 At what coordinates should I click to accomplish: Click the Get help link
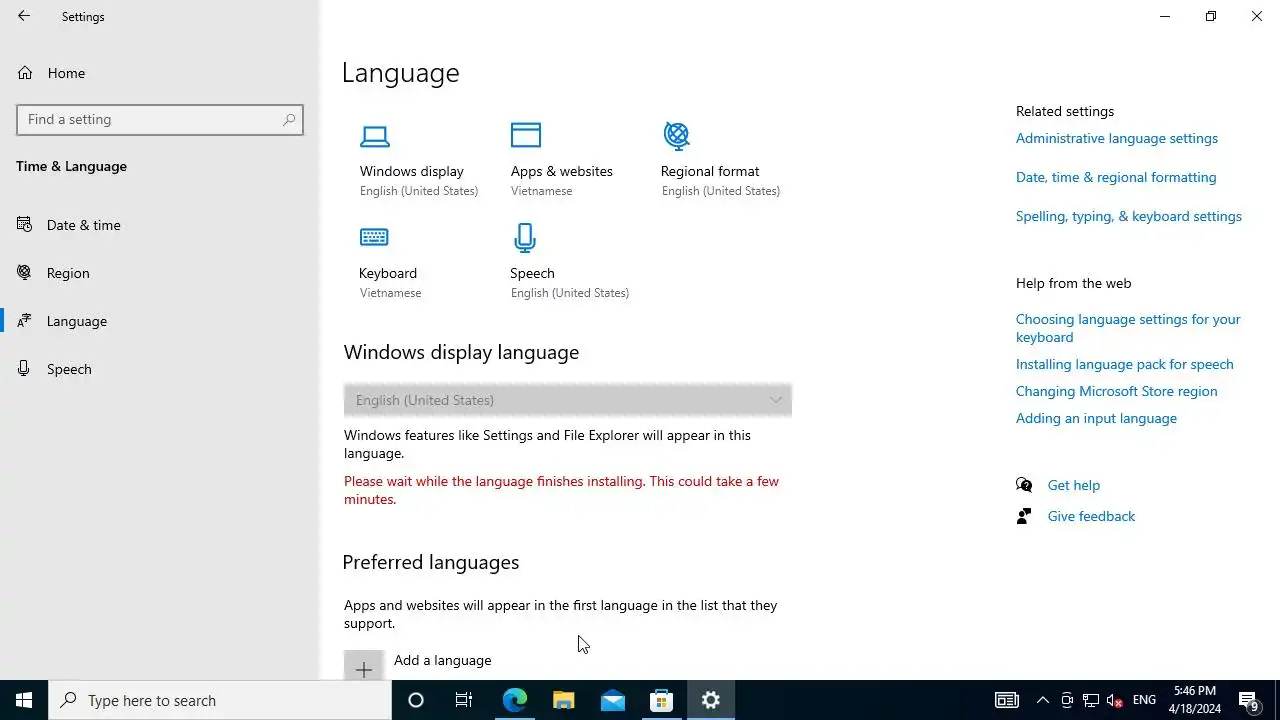pos(1074,485)
